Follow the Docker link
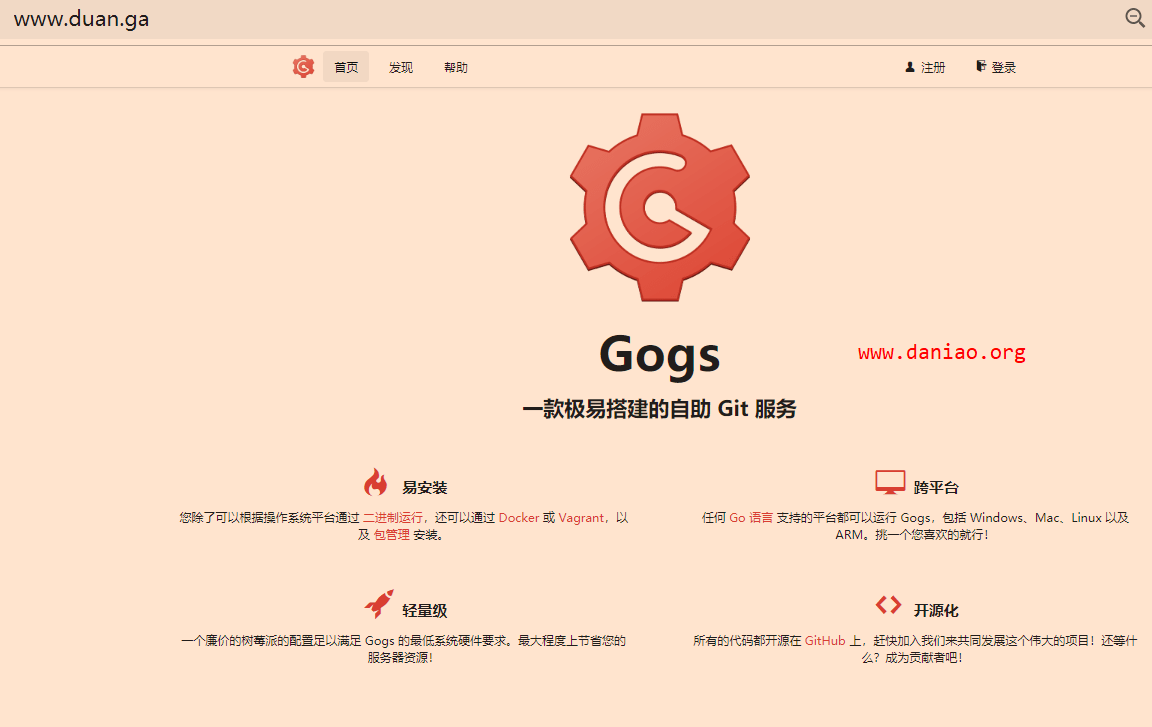The image size is (1152, 727). pyautogui.click(x=519, y=518)
